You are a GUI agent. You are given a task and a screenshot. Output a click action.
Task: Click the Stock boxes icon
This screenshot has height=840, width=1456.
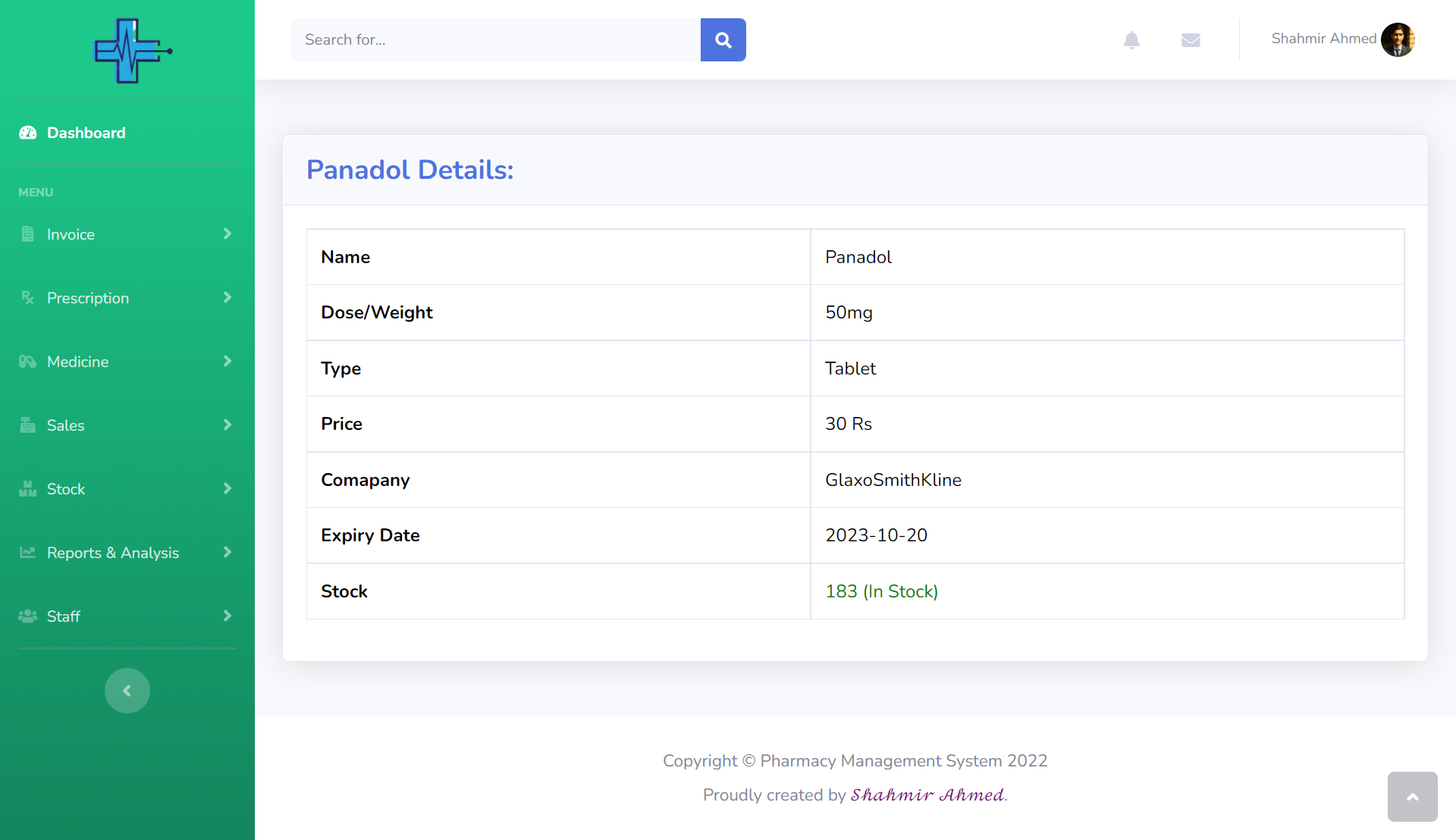(28, 489)
